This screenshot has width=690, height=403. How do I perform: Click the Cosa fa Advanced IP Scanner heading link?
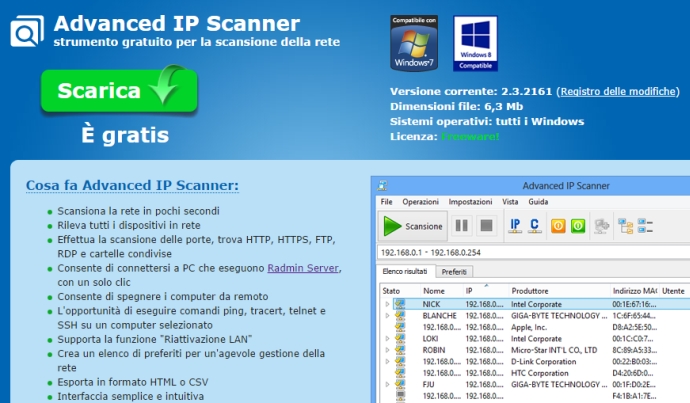click(x=132, y=185)
